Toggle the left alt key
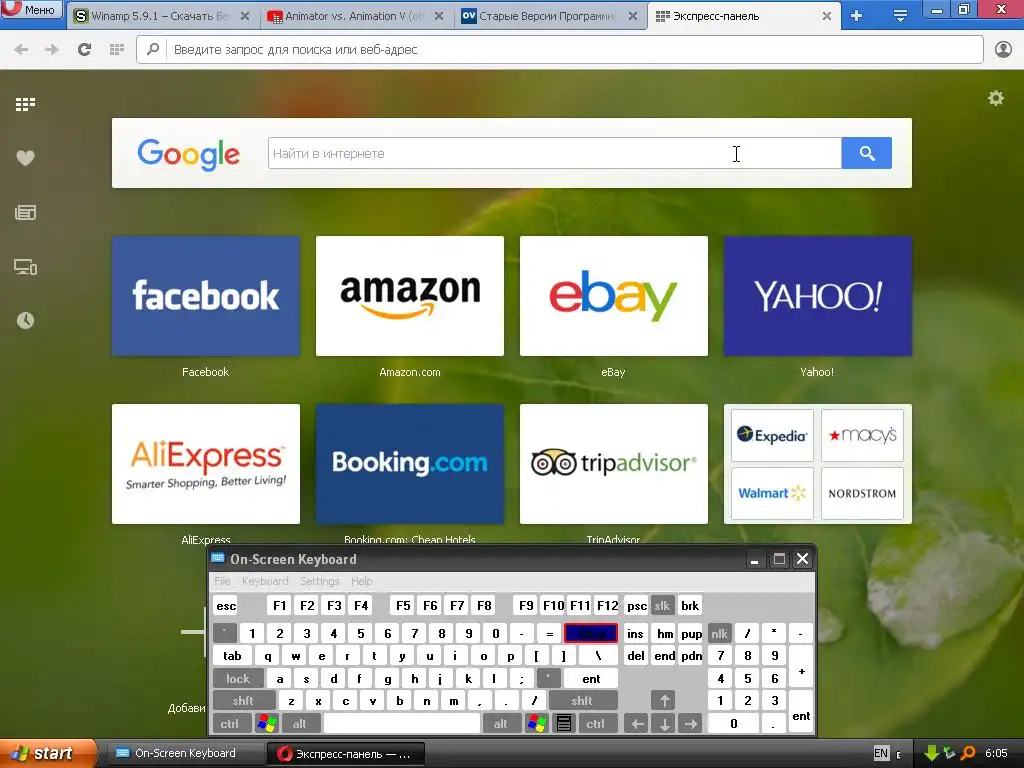The width and height of the screenshot is (1024, 768). coord(299,724)
